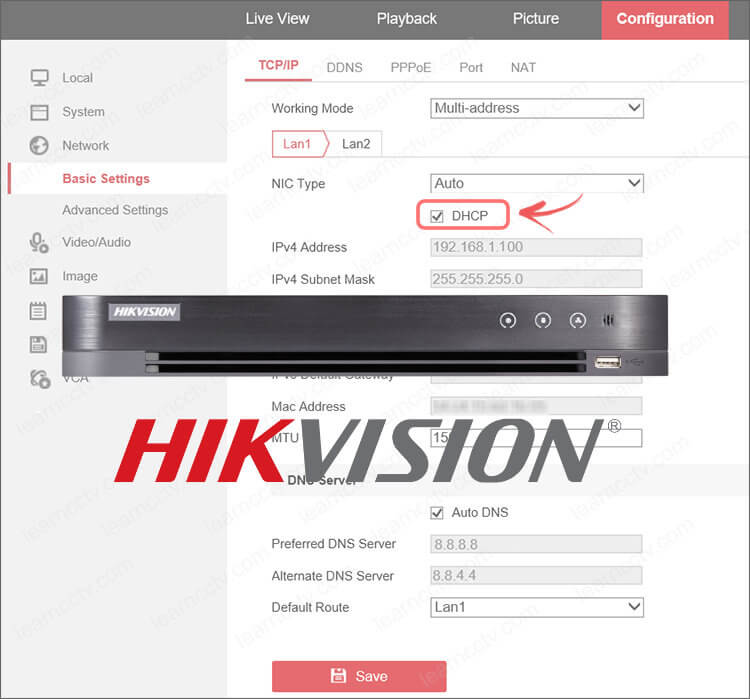
Task: Uncheck the Auto DNS checkbox
Action: point(437,512)
